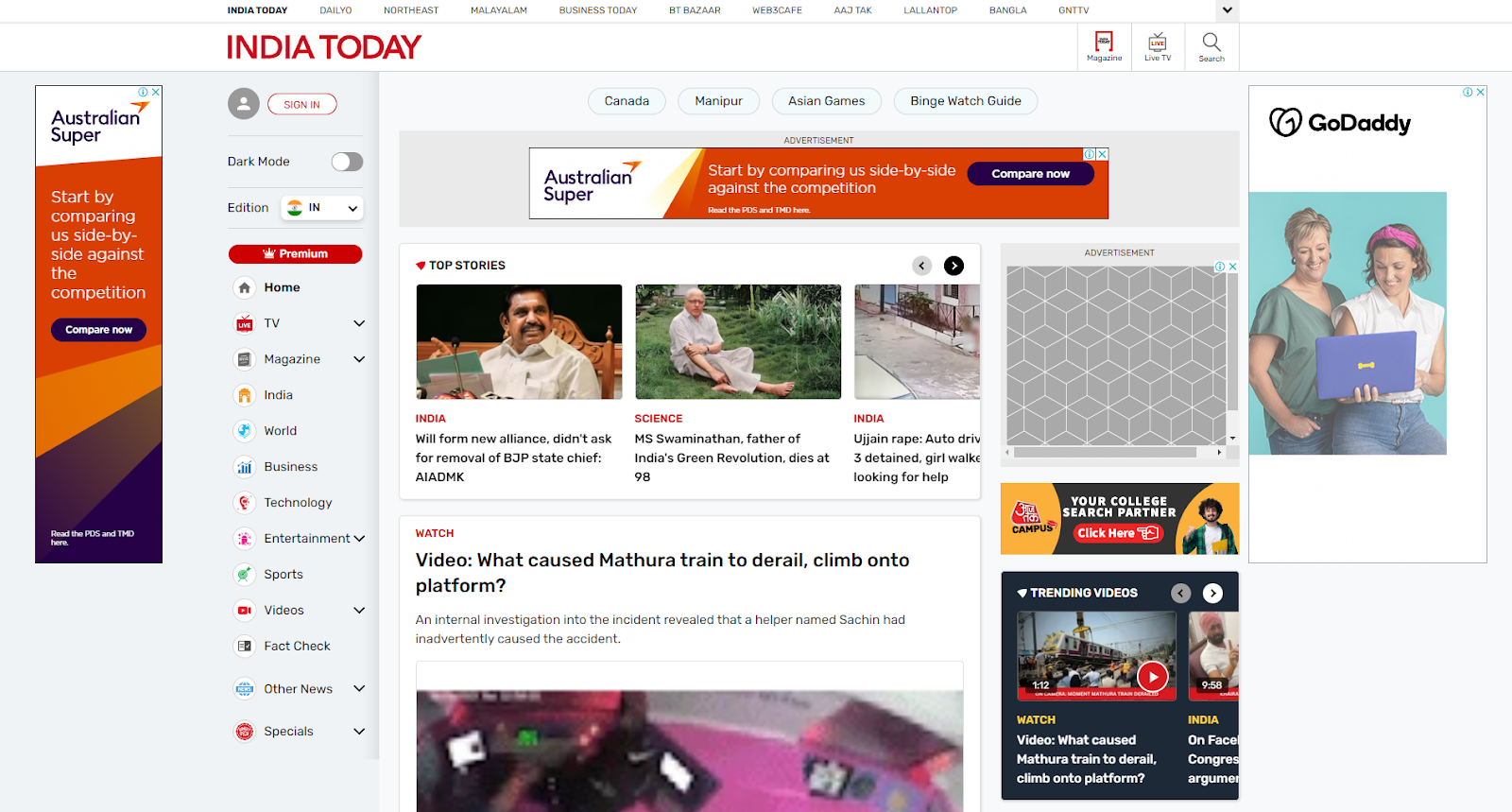
Task: Open the Edition IN dropdown
Action: (x=322, y=208)
